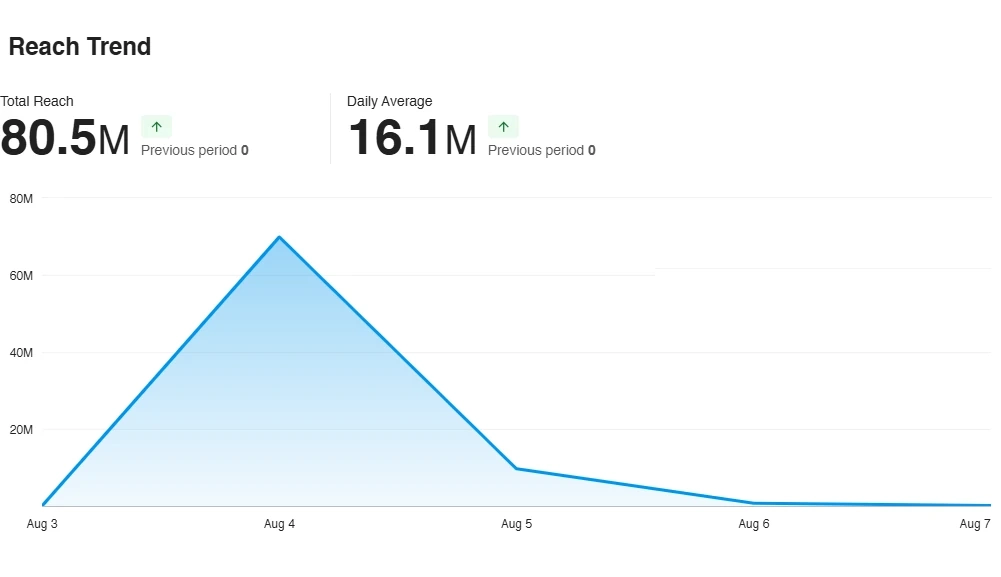Click the 20M y-axis label
The width and height of the screenshot is (1001, 577).
tap(21, 430)
